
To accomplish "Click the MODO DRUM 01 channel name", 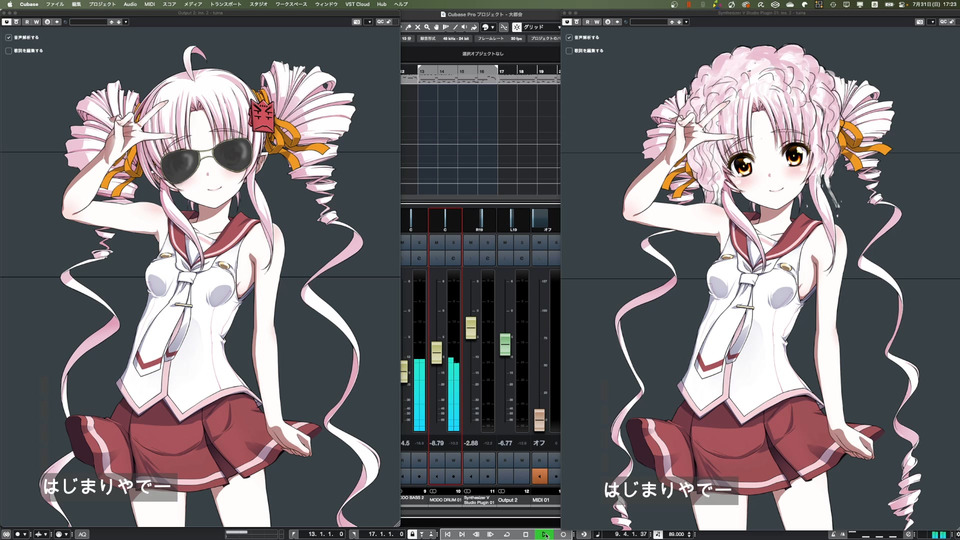I will point(445,500).
